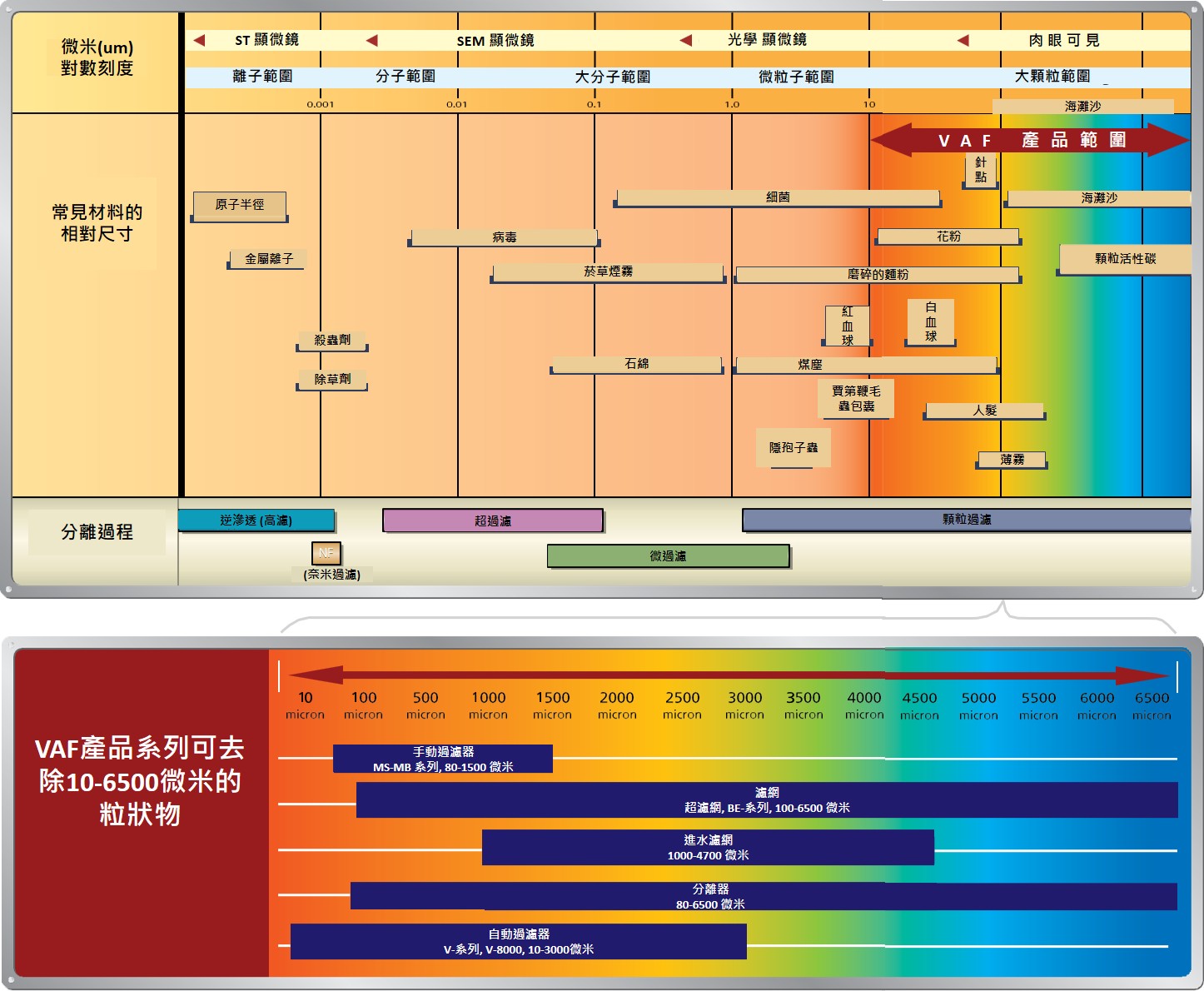Select the 紅血球 label box
This screenshot has height=991, width=1204.
847,326
